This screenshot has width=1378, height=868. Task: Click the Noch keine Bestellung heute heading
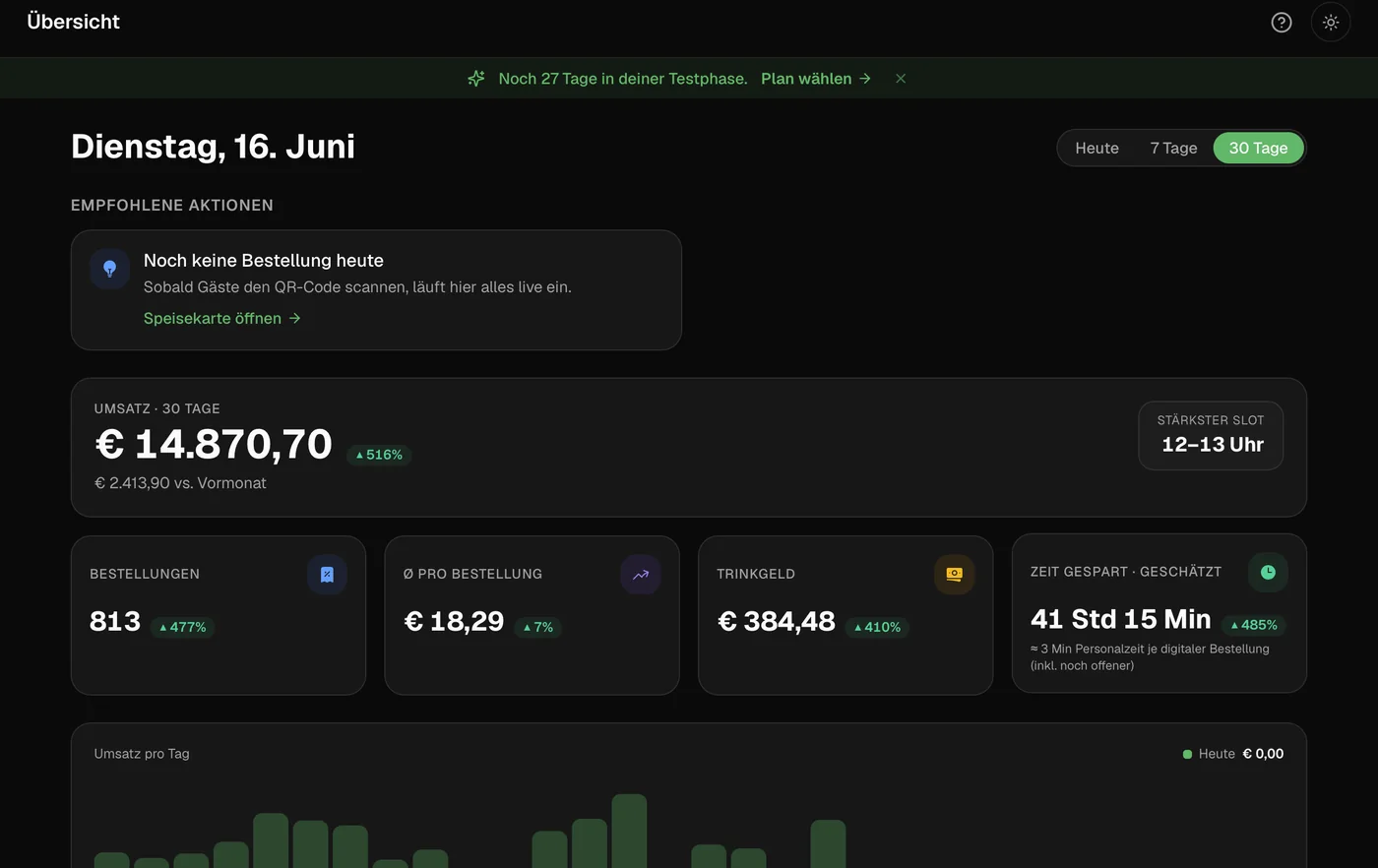pyautogui.click(x=264, y=261)
